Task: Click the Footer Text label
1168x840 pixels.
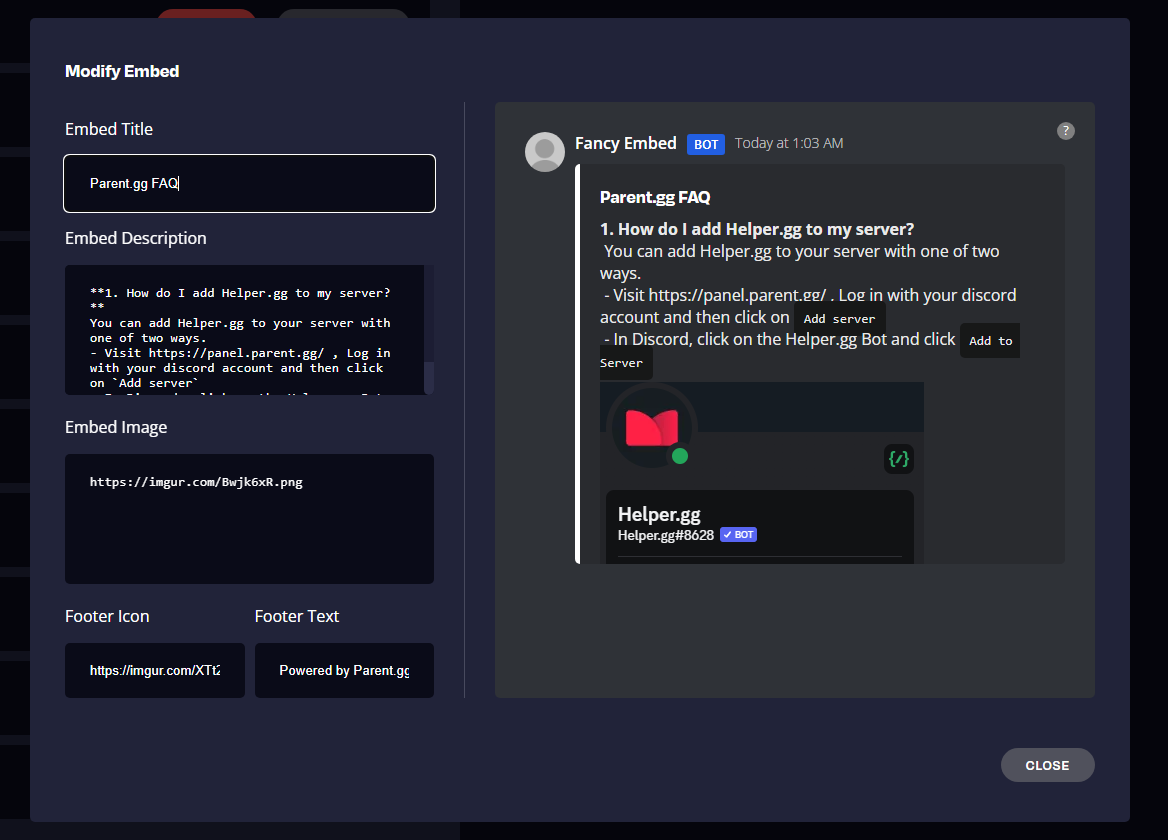Action: click(x=296, y=616)
